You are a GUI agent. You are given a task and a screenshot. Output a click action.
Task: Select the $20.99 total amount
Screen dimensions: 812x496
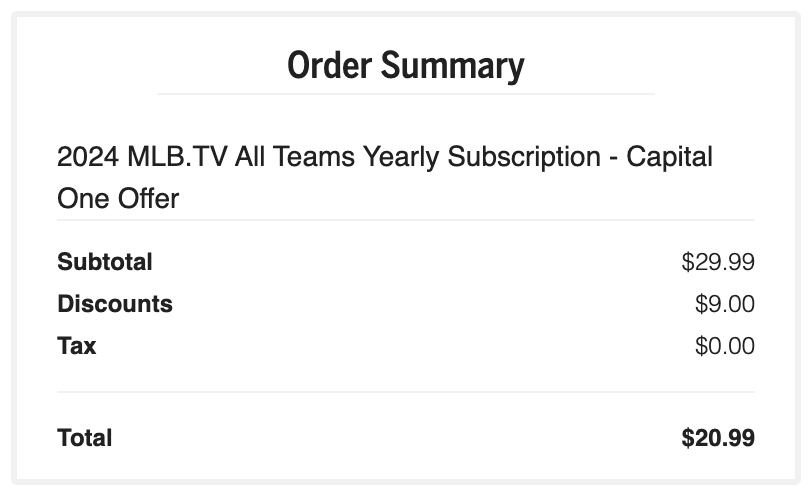tap(717, 438)
